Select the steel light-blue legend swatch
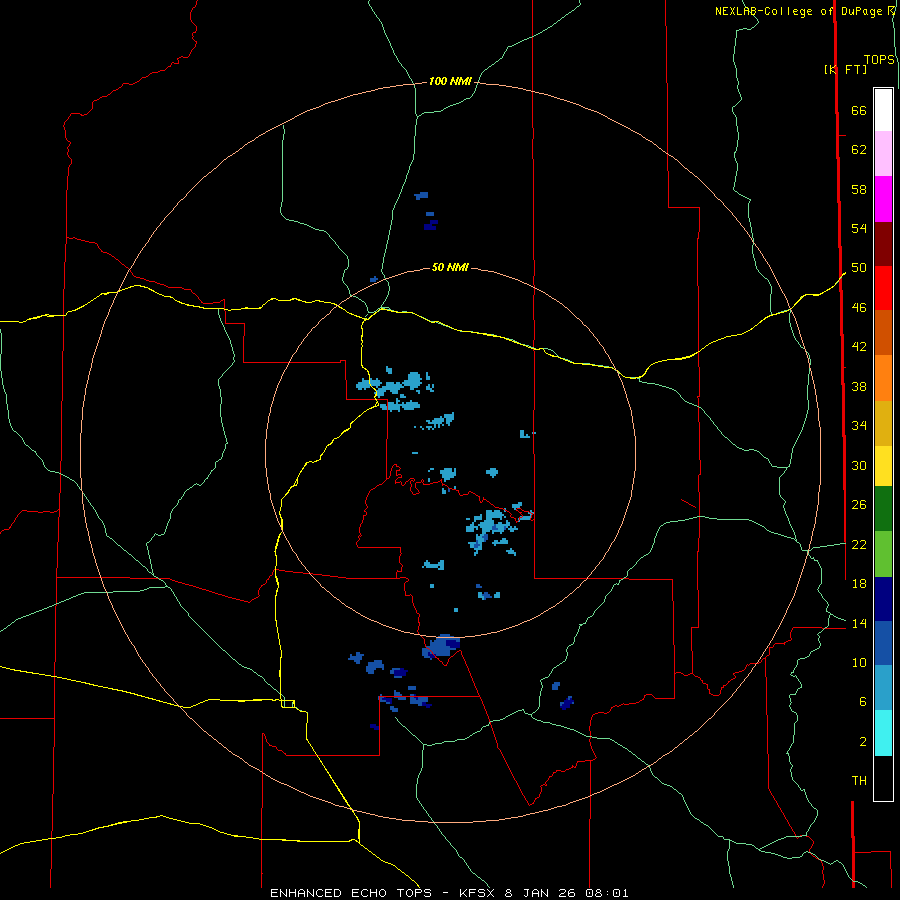Viewport: 900px width, 900px height. coord(883,688)
